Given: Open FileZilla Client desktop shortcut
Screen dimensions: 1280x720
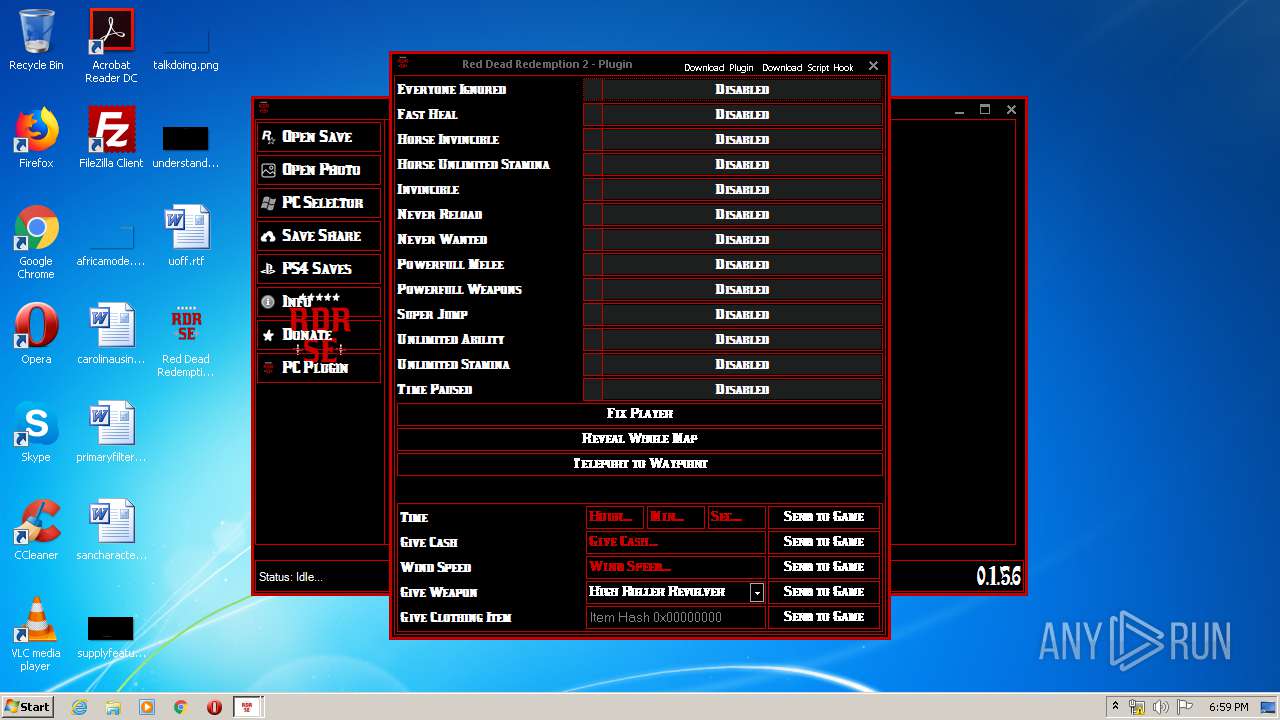Looking at the screenshot, I should tap(111, 138).
